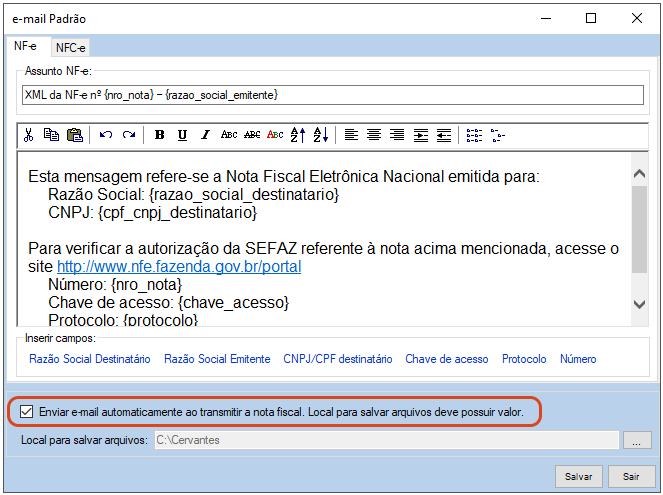Undo the last edit
The height and width of the screenshot is (495, 663).
coord(105,135)
